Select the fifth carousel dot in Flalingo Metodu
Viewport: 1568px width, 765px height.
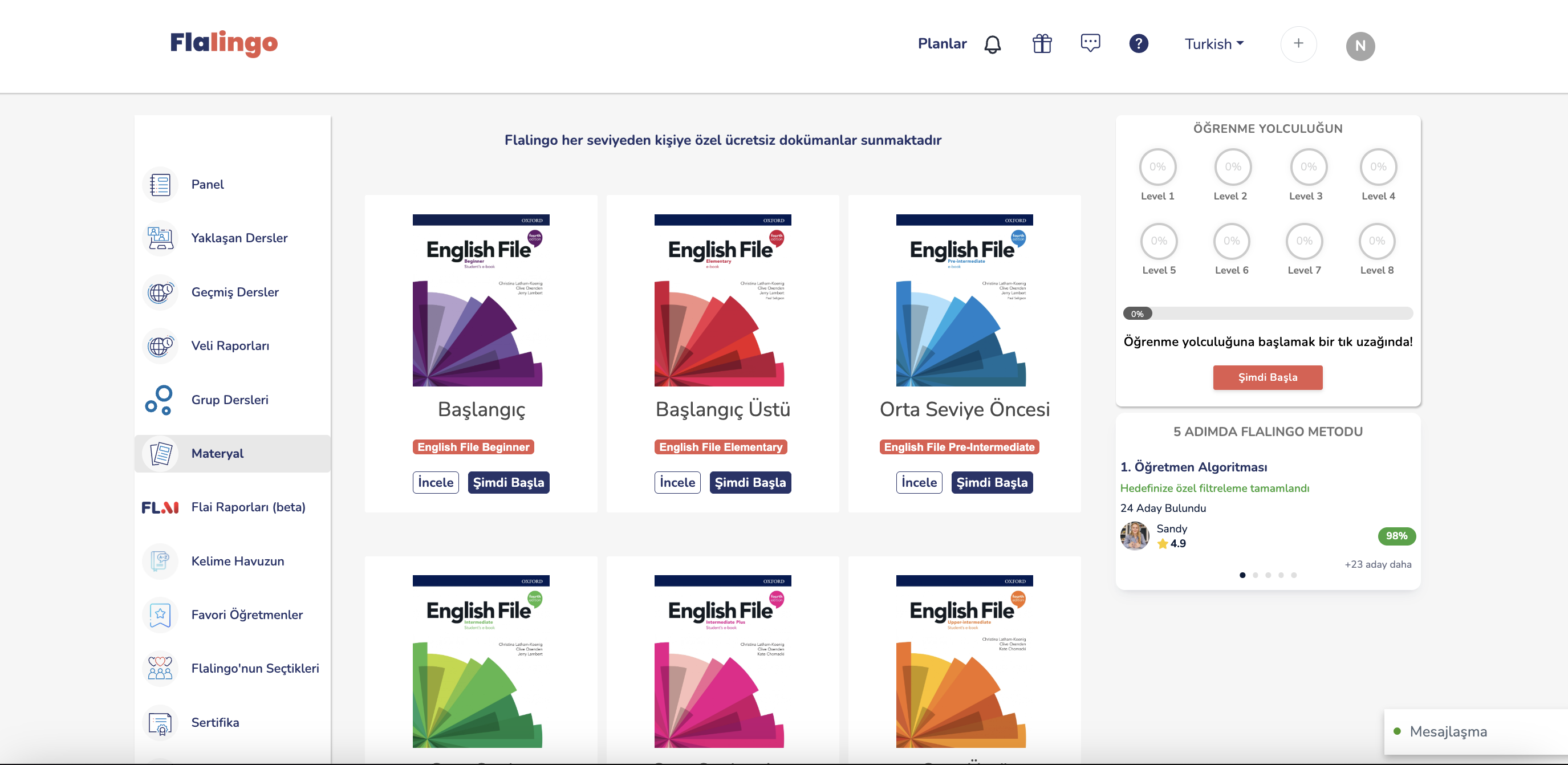(x=1294, y=575)
